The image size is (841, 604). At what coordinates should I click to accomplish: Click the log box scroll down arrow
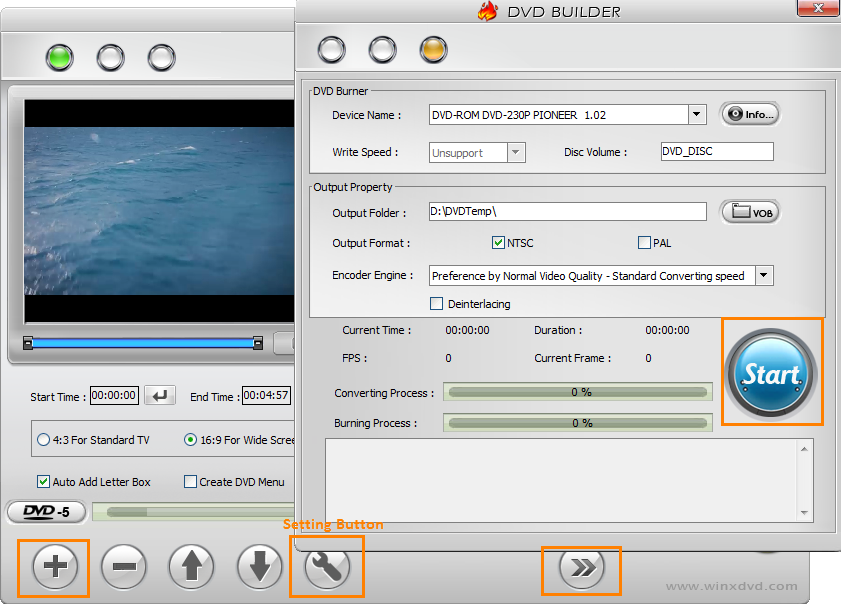click(804, 512)
